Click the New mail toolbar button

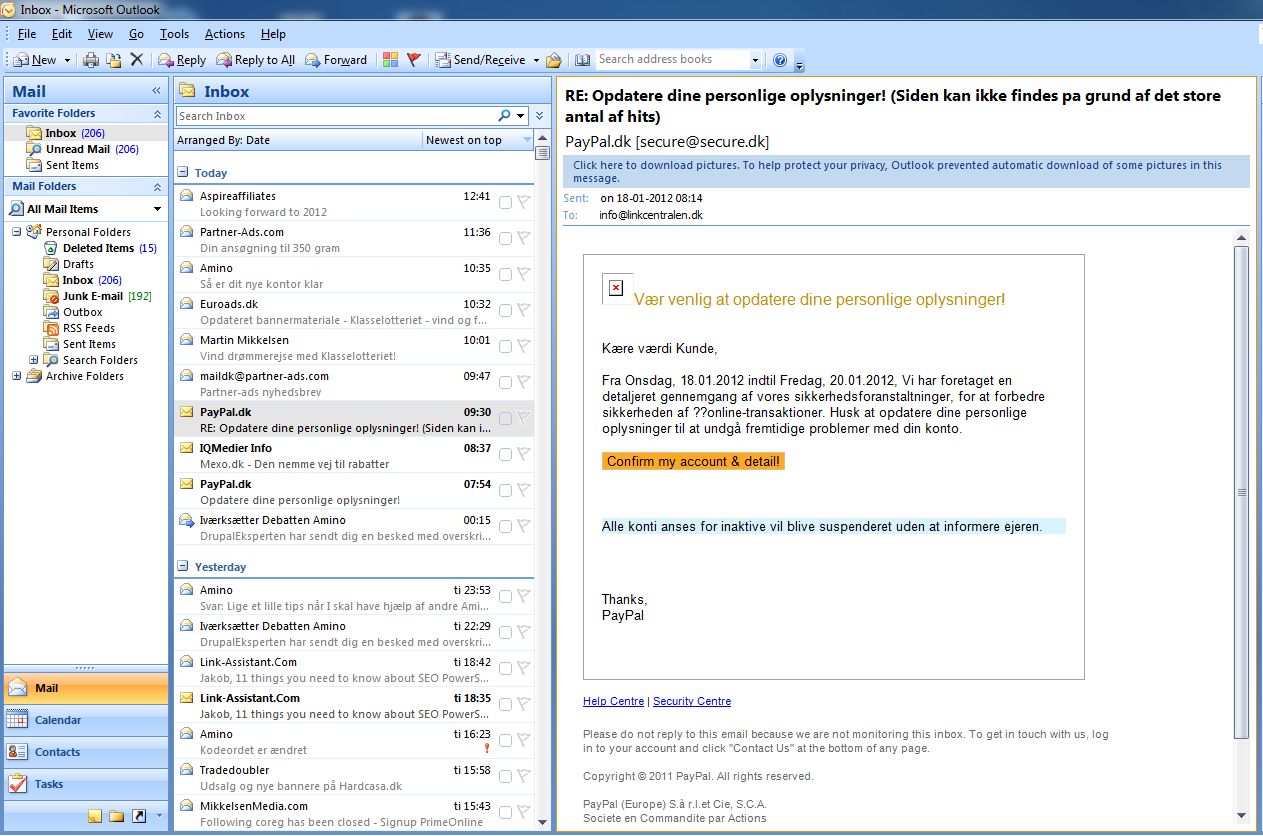tap(37, 60)
